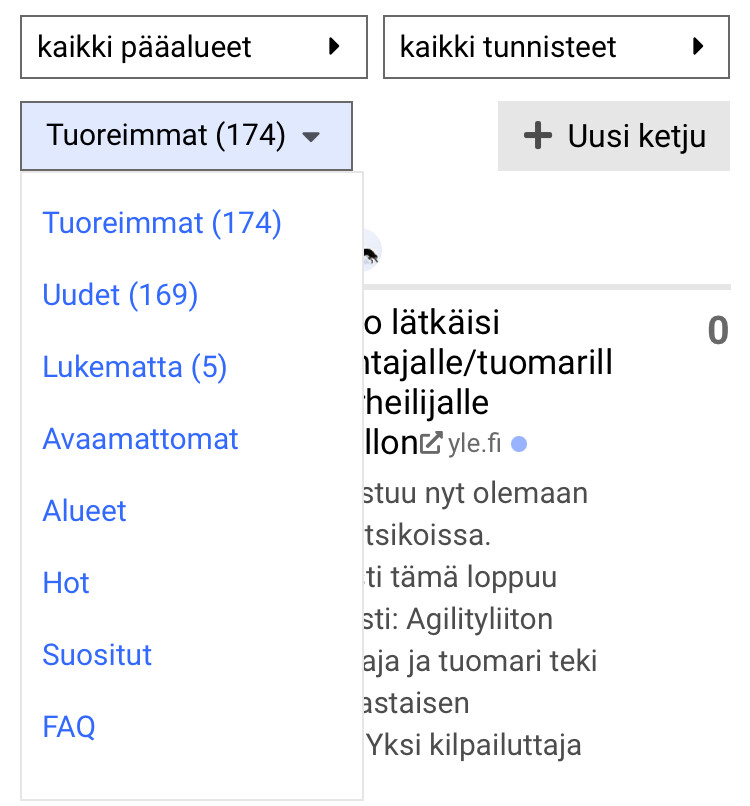
Task: Select the Avaamattomat menu entry
Action: click(140, 439)
